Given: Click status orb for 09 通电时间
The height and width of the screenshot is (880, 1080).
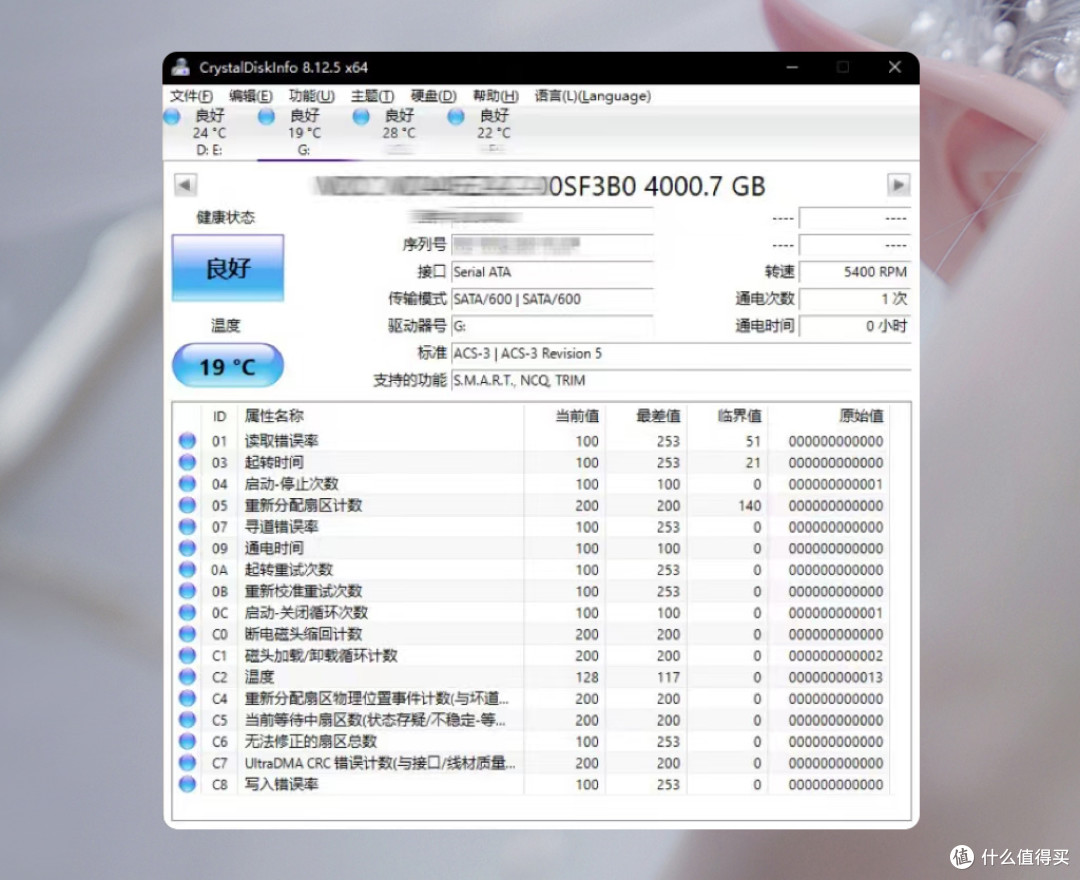Looking at the screenshot, I should tap(187, 548).
